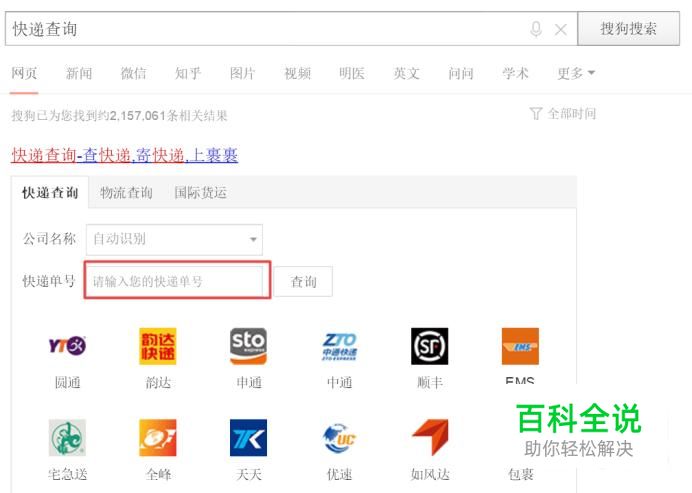
Task: Expand the 更多 dropdown menu
Action: (x=576, y=73)
